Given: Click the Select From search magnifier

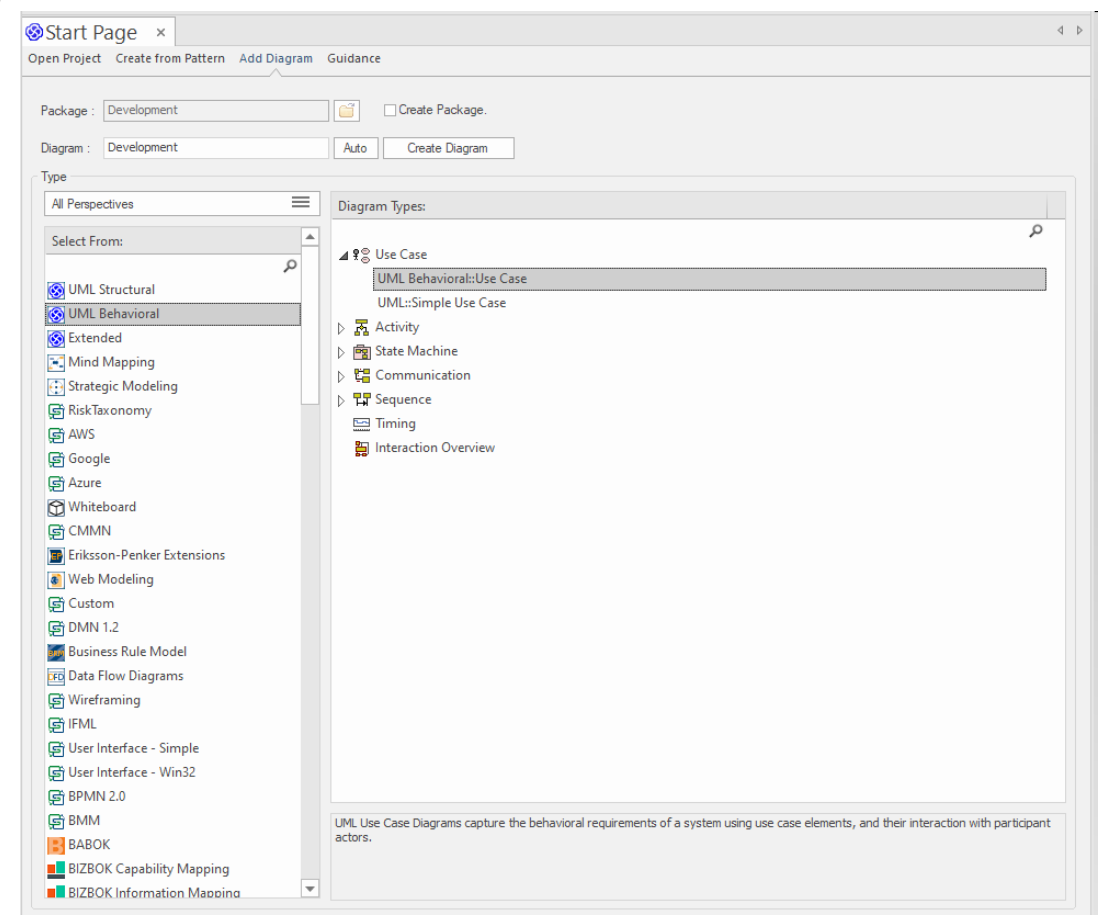Looking at the screenshot, I should coord(290,266).
